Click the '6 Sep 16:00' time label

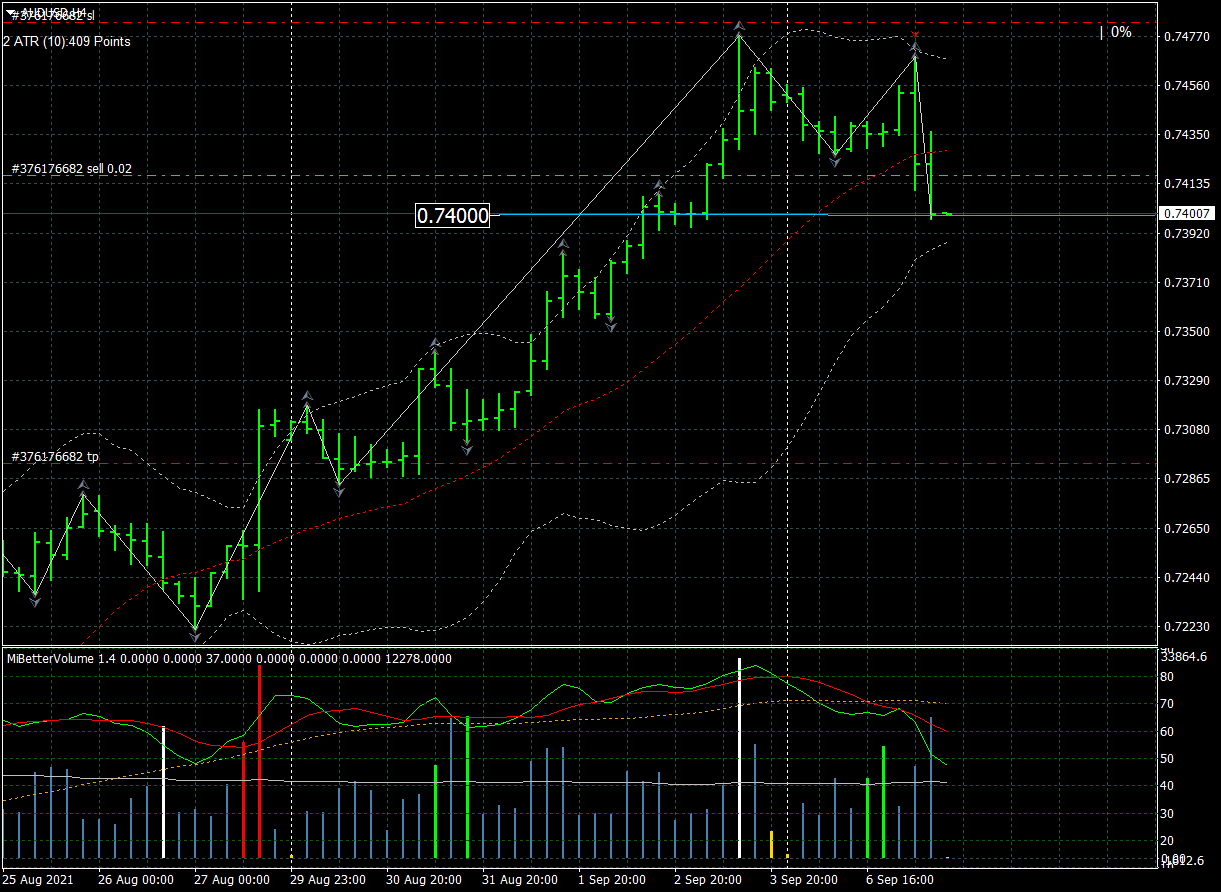click(900, 880)
